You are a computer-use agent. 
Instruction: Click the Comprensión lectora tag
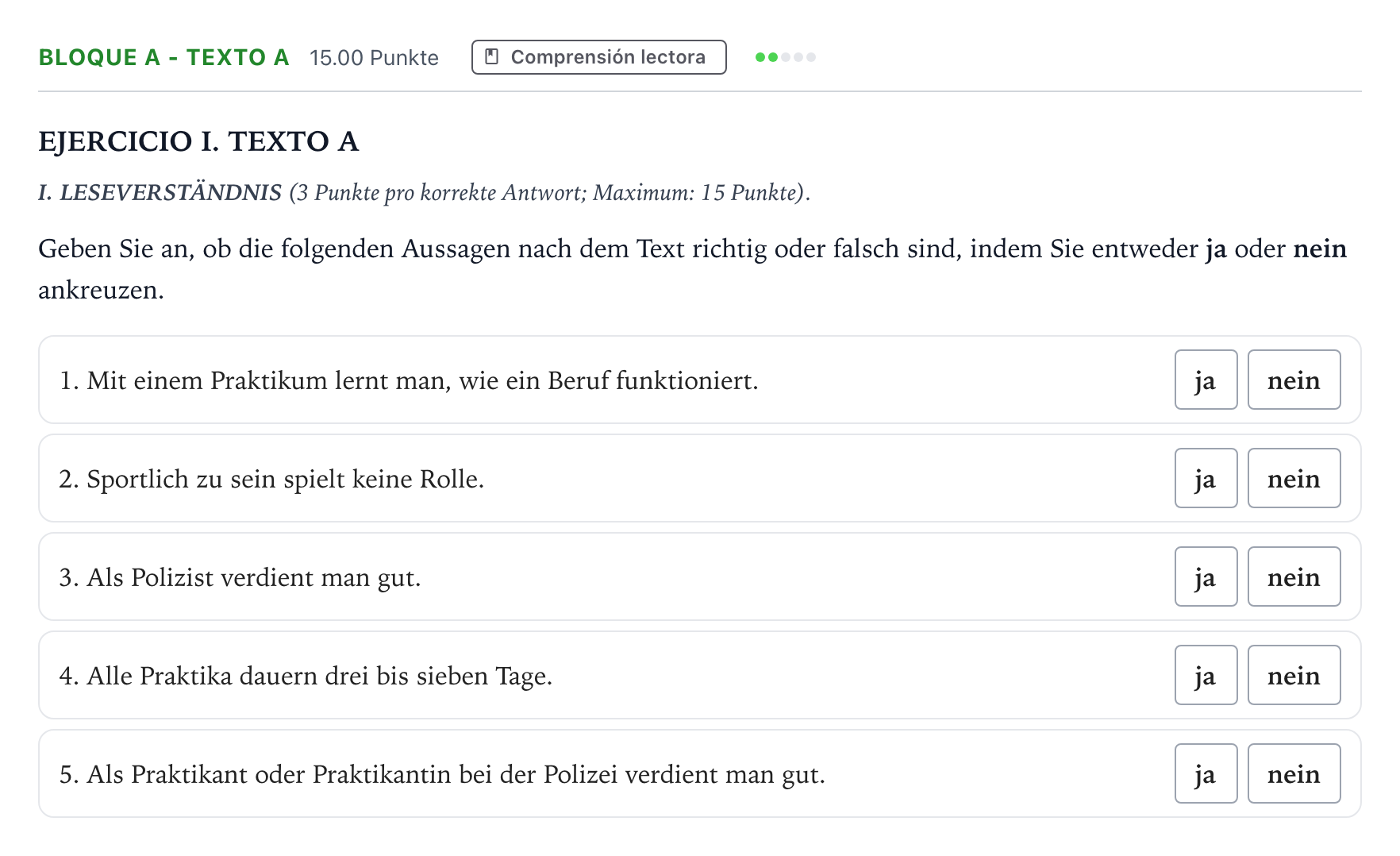pyautogui.click(x=599, y=57)
